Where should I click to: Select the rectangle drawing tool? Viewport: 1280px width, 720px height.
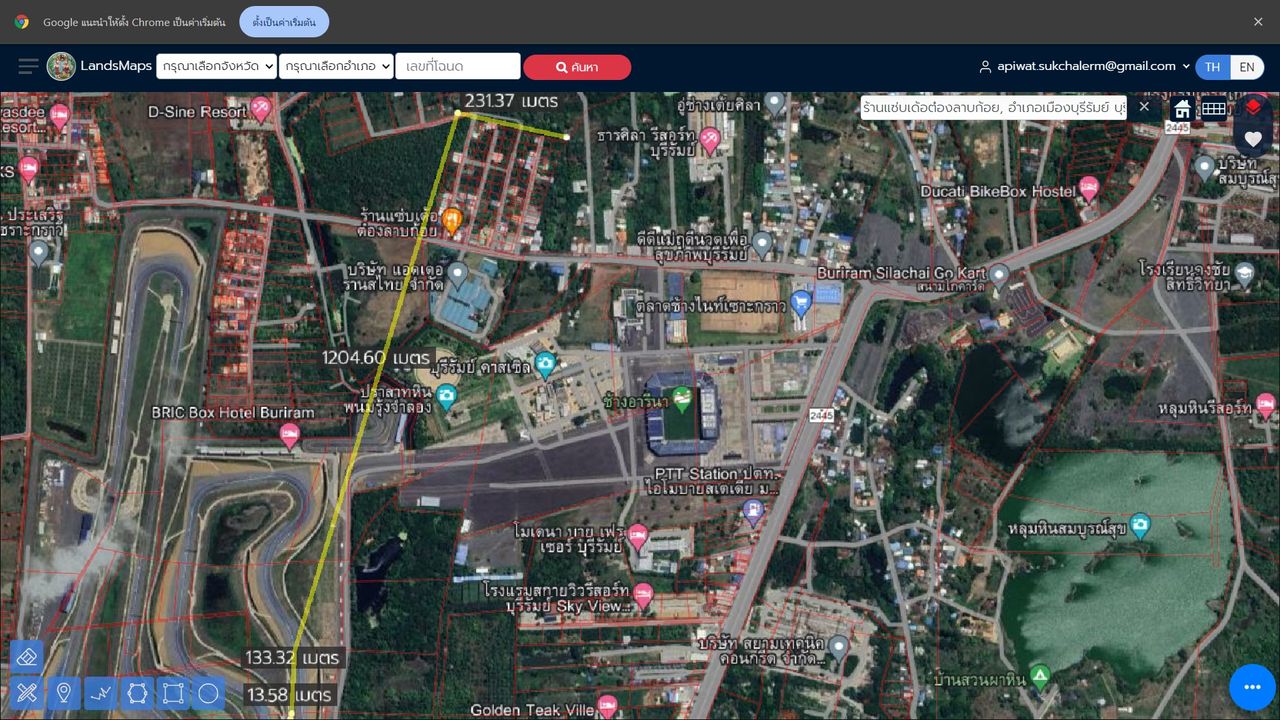[173, 692]
